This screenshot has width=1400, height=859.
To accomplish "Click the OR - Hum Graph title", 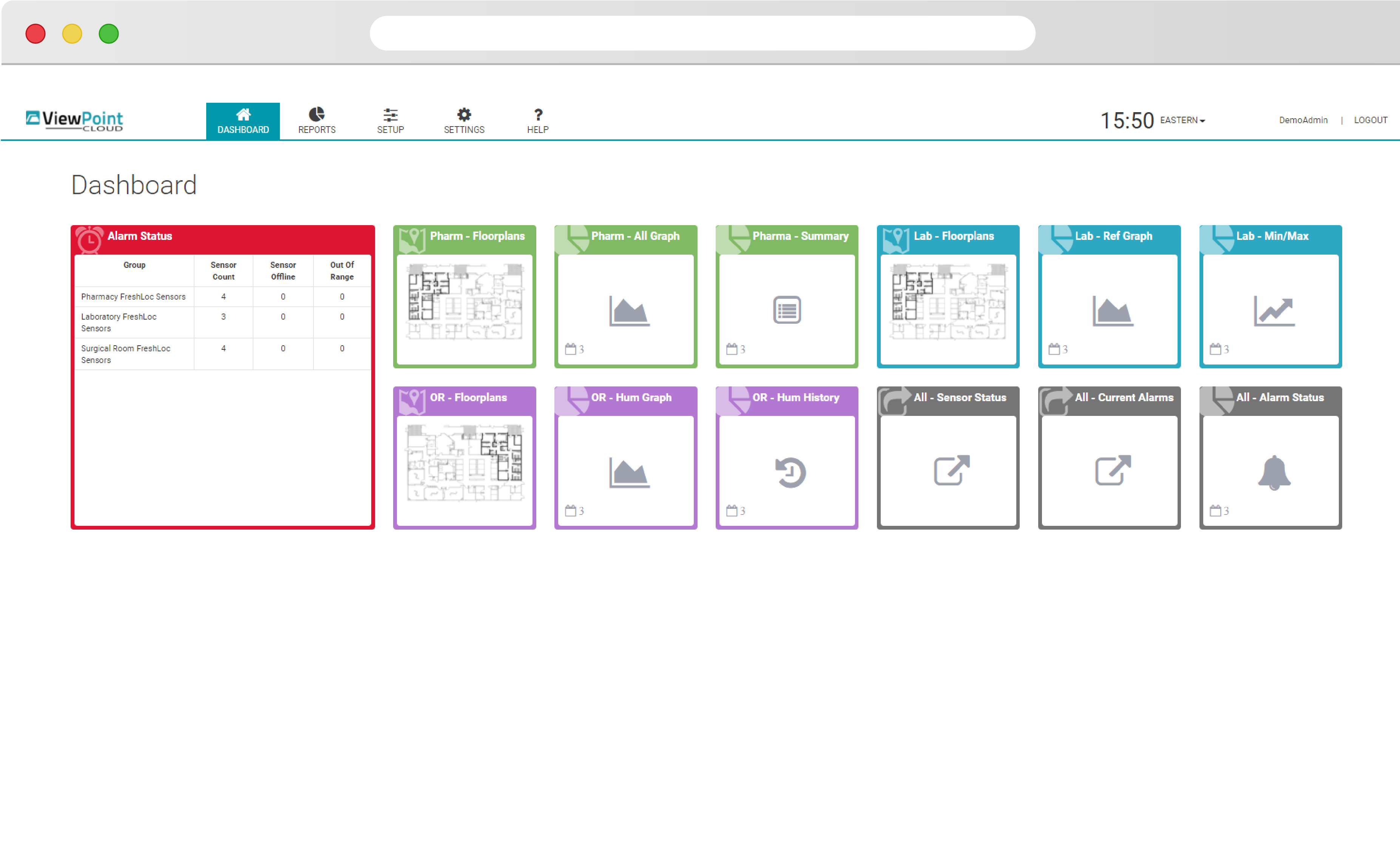I will pyautogui.click(x=631, y=398).
